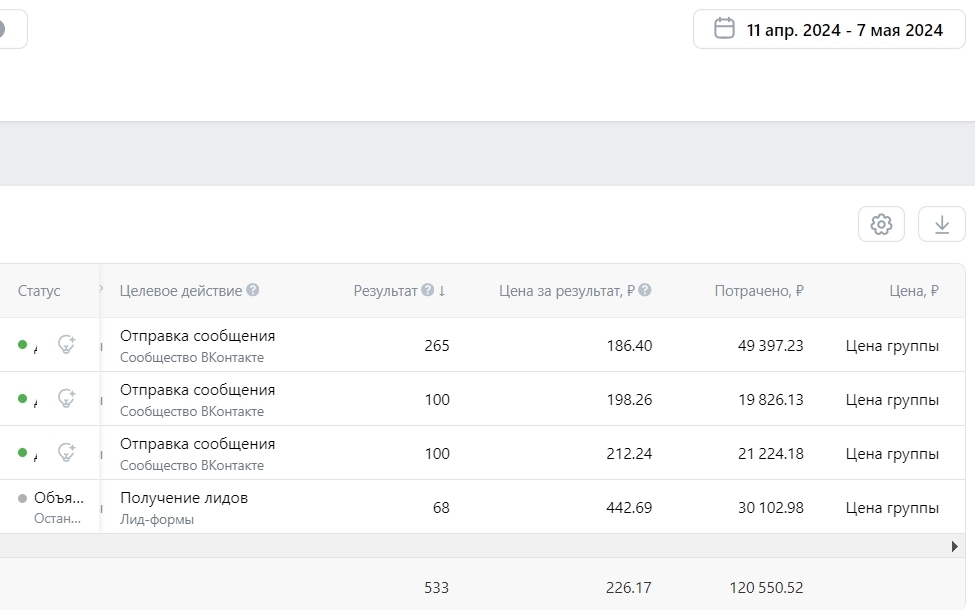The width and height of the screenshot is (975, 610).
Task: Show help for "Цена за результат, ₽"
Action: (x=645, y=290)
